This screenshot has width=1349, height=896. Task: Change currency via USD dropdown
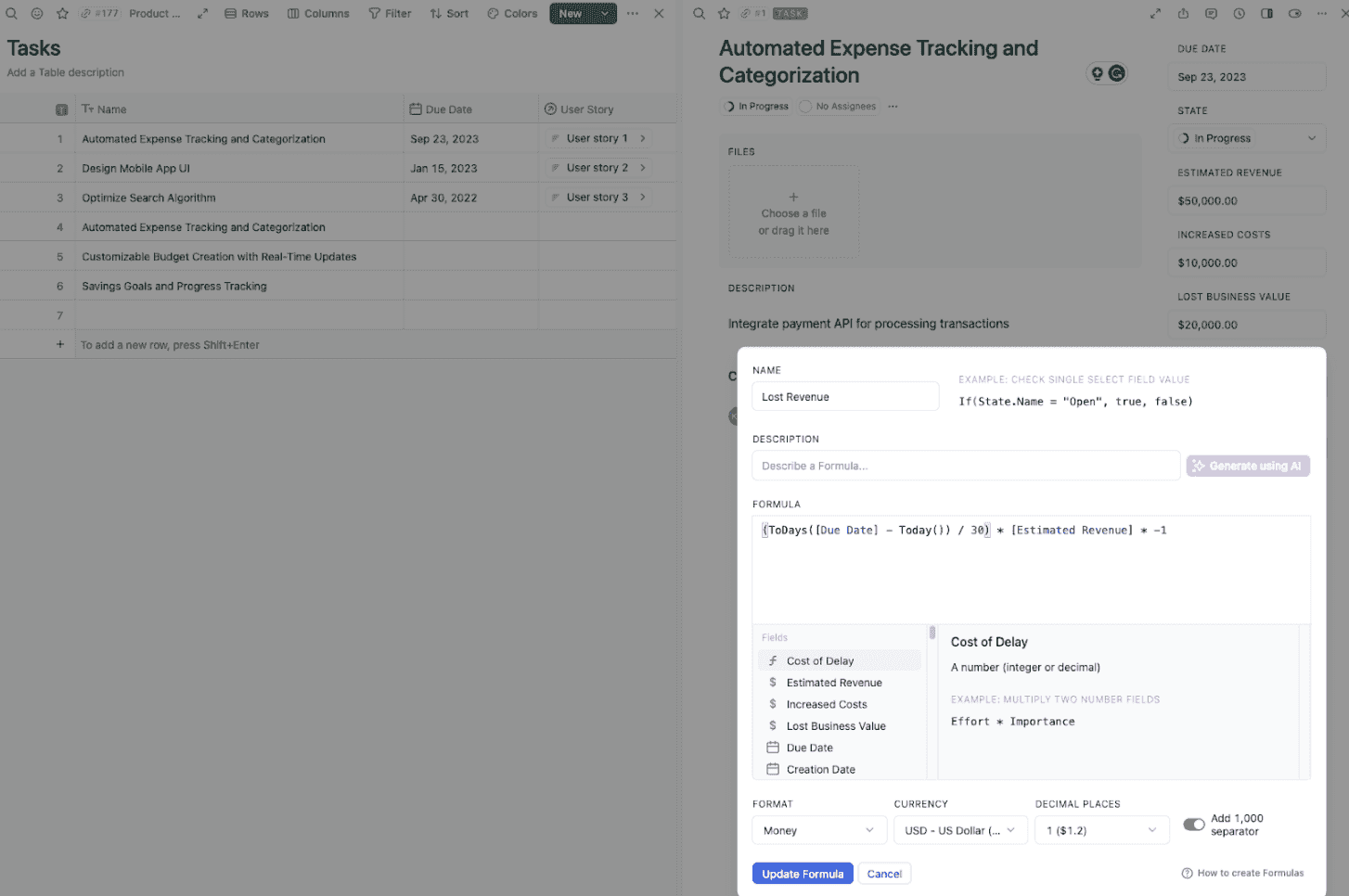[x=959, y=830]
